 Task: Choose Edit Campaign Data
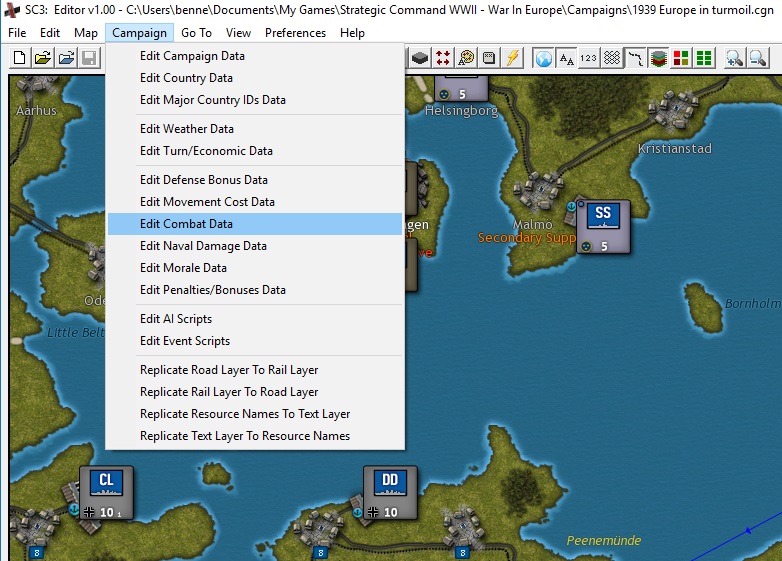click(255, 56)
